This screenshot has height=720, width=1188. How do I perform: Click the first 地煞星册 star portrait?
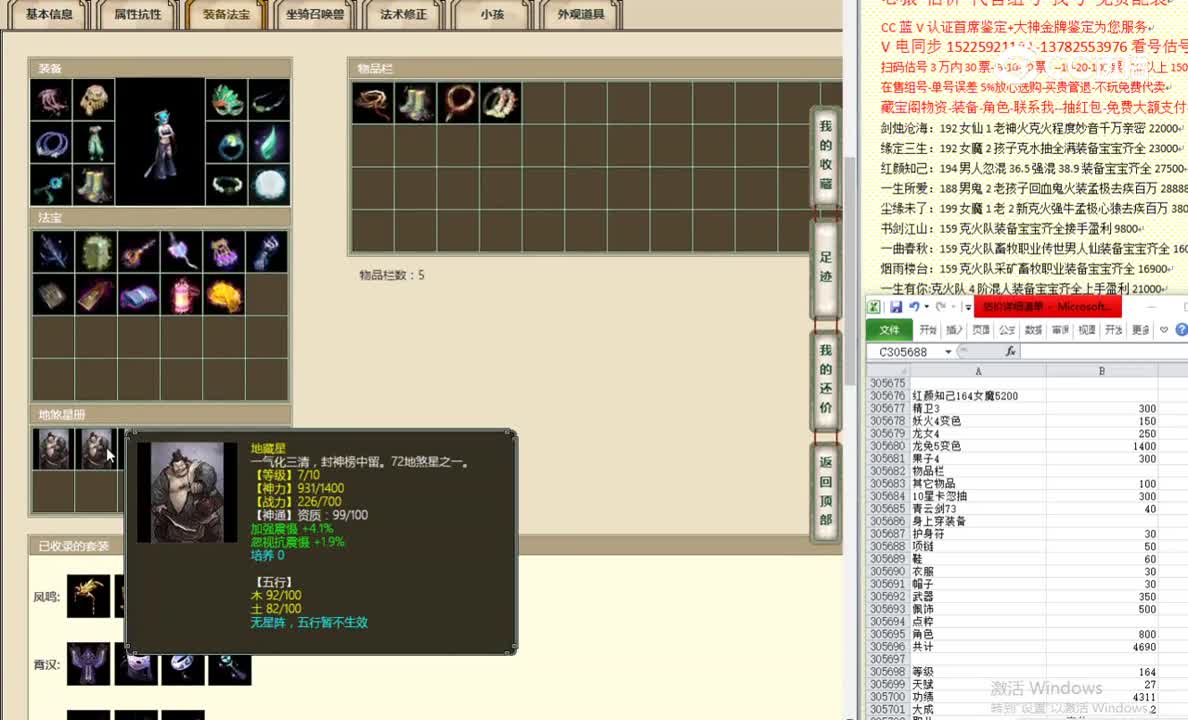click(53, 448)
